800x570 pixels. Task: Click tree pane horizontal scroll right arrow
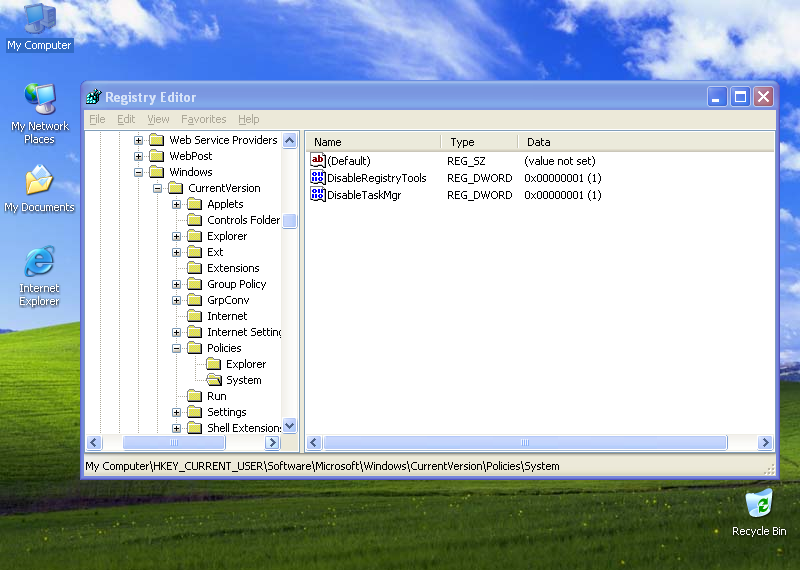click(x=272, y=442)
